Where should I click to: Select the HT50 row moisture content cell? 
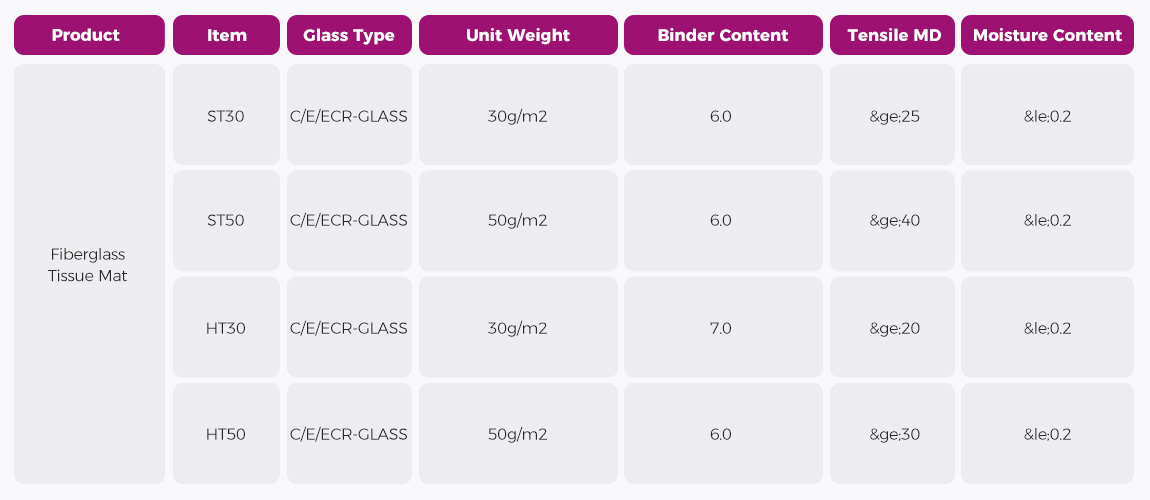click(x=1047, y=434)
